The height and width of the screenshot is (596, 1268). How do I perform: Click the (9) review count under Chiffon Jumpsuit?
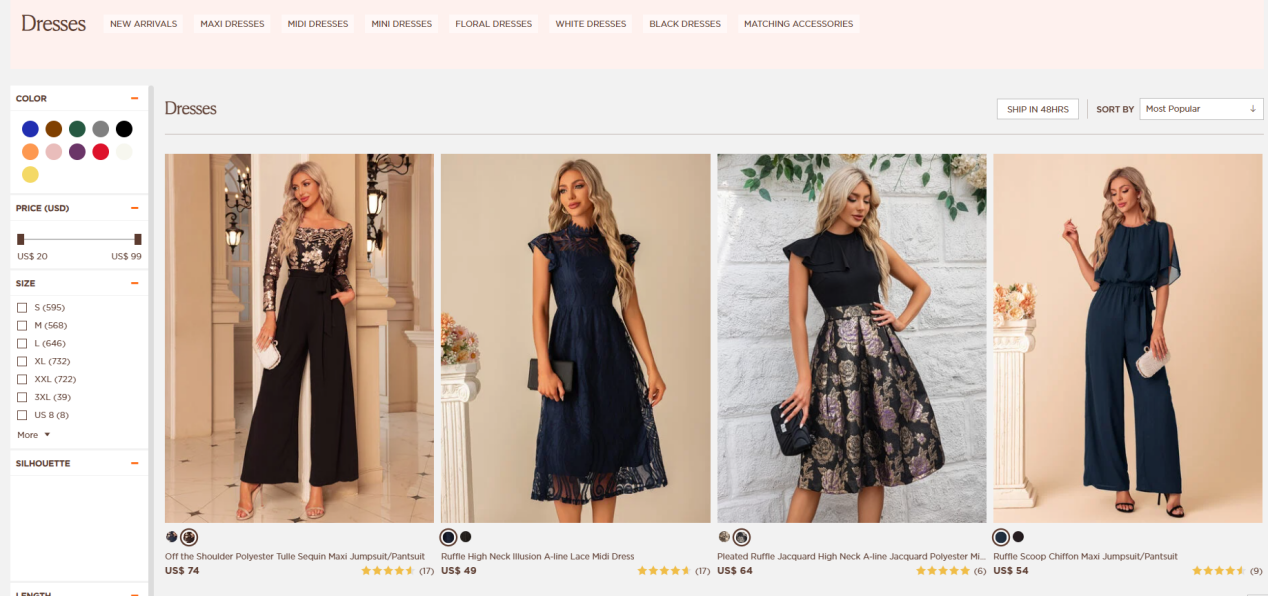(1256, 571)
